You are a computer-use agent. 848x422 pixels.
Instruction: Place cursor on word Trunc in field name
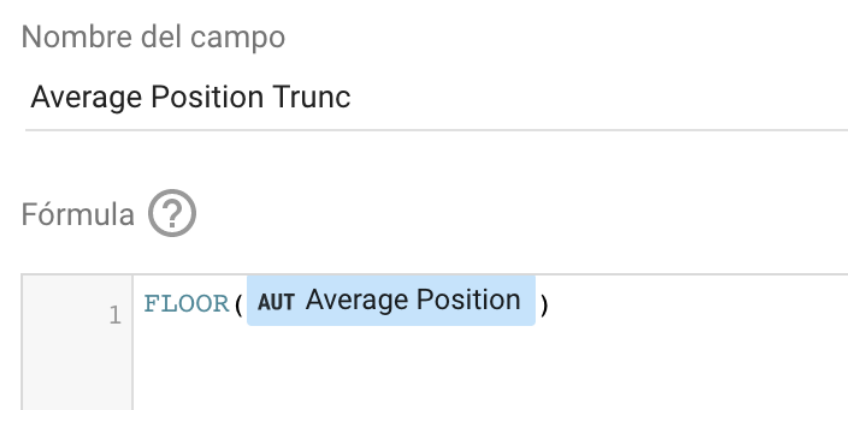(x=312, y=97)
